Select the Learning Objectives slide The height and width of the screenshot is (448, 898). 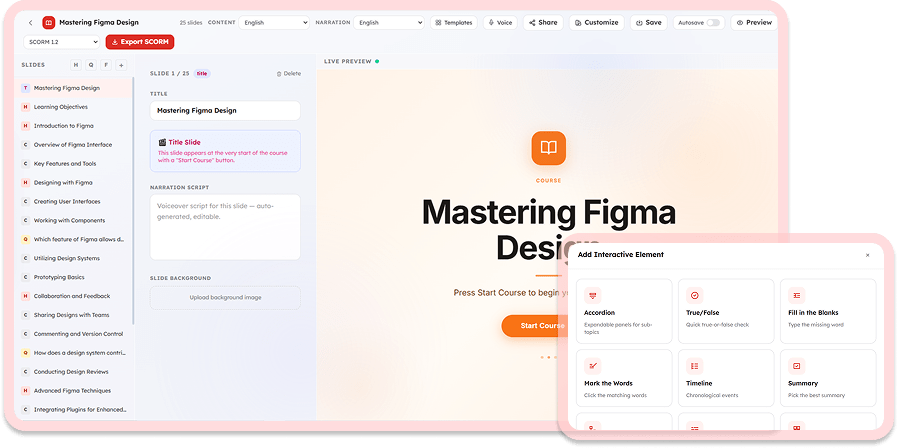(74, 107)
